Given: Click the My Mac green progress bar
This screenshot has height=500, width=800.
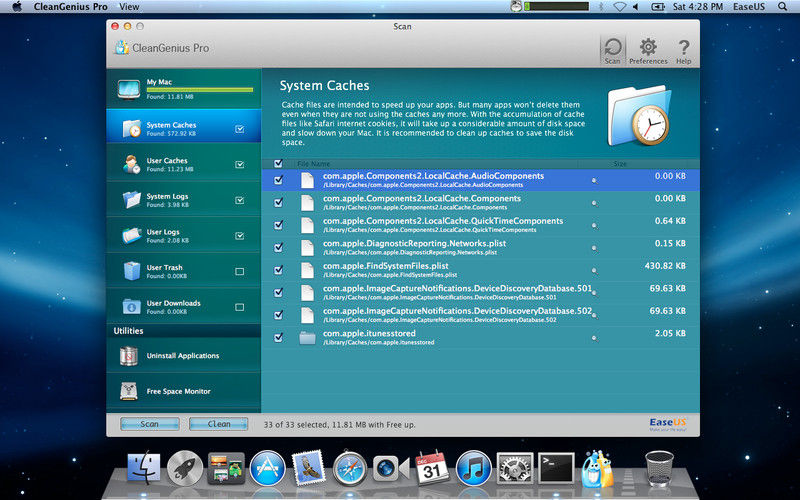Looking at the screenshot, I should click(x=199, y=90).
